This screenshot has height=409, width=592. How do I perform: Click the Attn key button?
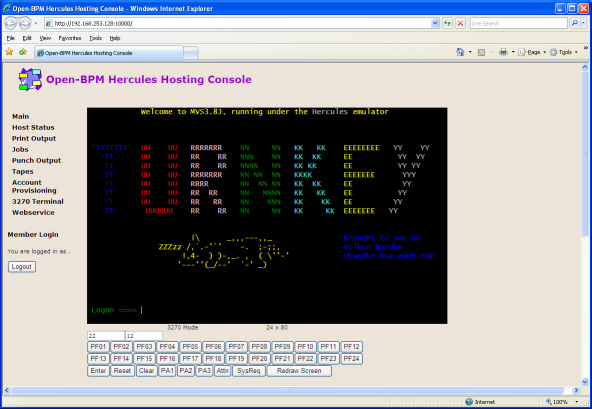pyautogui.click(x=222, y=371)
